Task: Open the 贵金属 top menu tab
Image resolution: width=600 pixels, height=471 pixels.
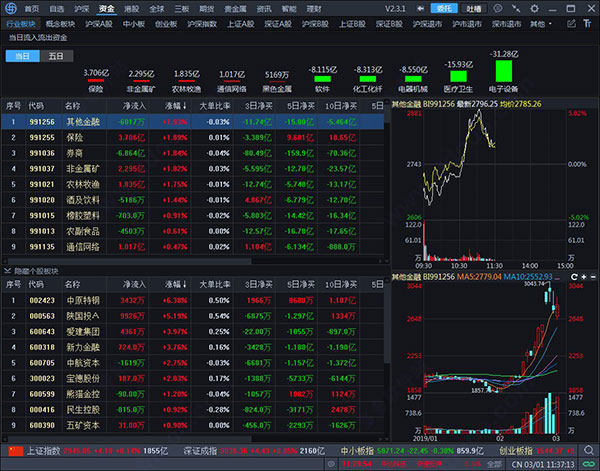Action: [235, 8]
